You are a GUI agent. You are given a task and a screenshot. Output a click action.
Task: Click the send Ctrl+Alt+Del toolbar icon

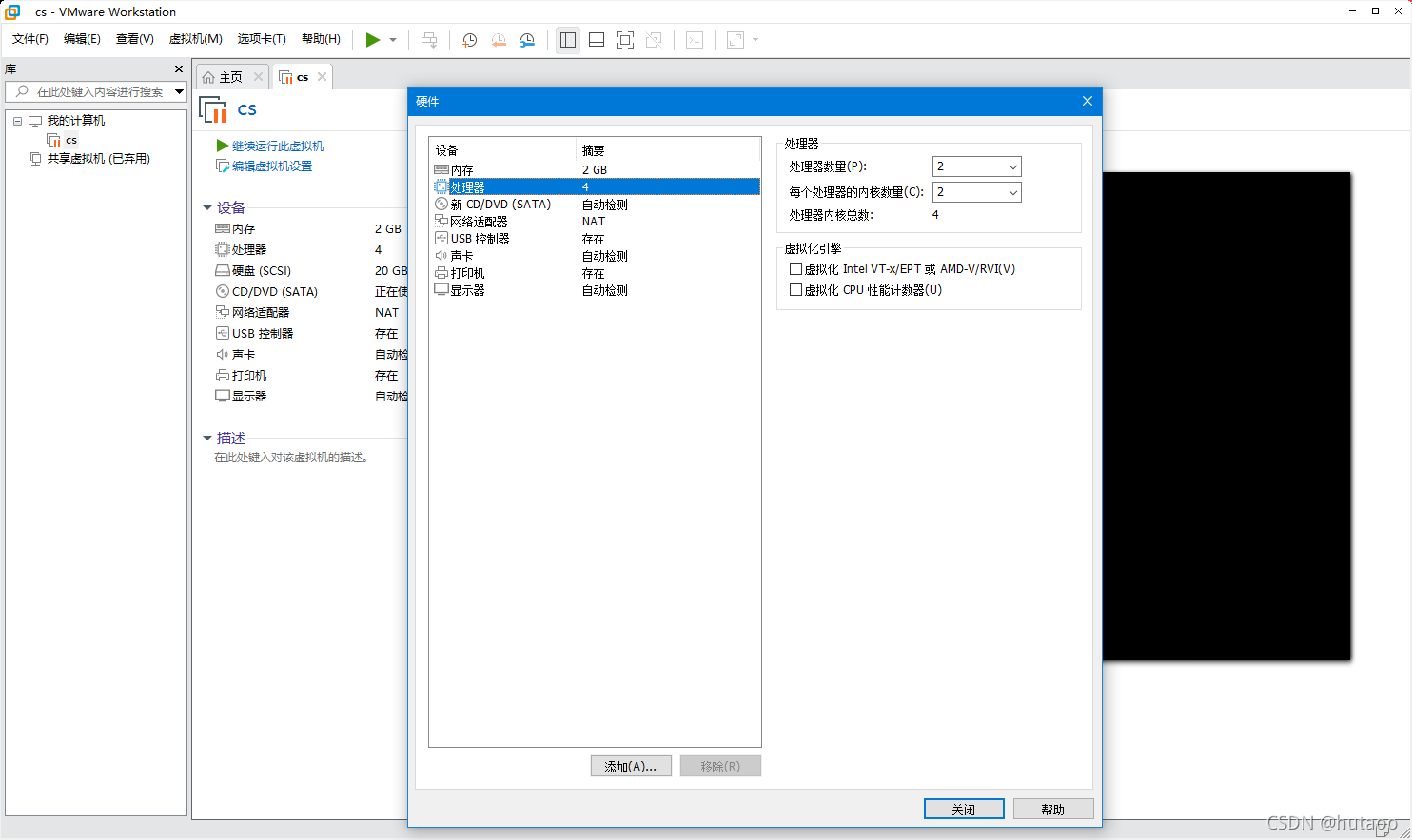click(429, 40)
